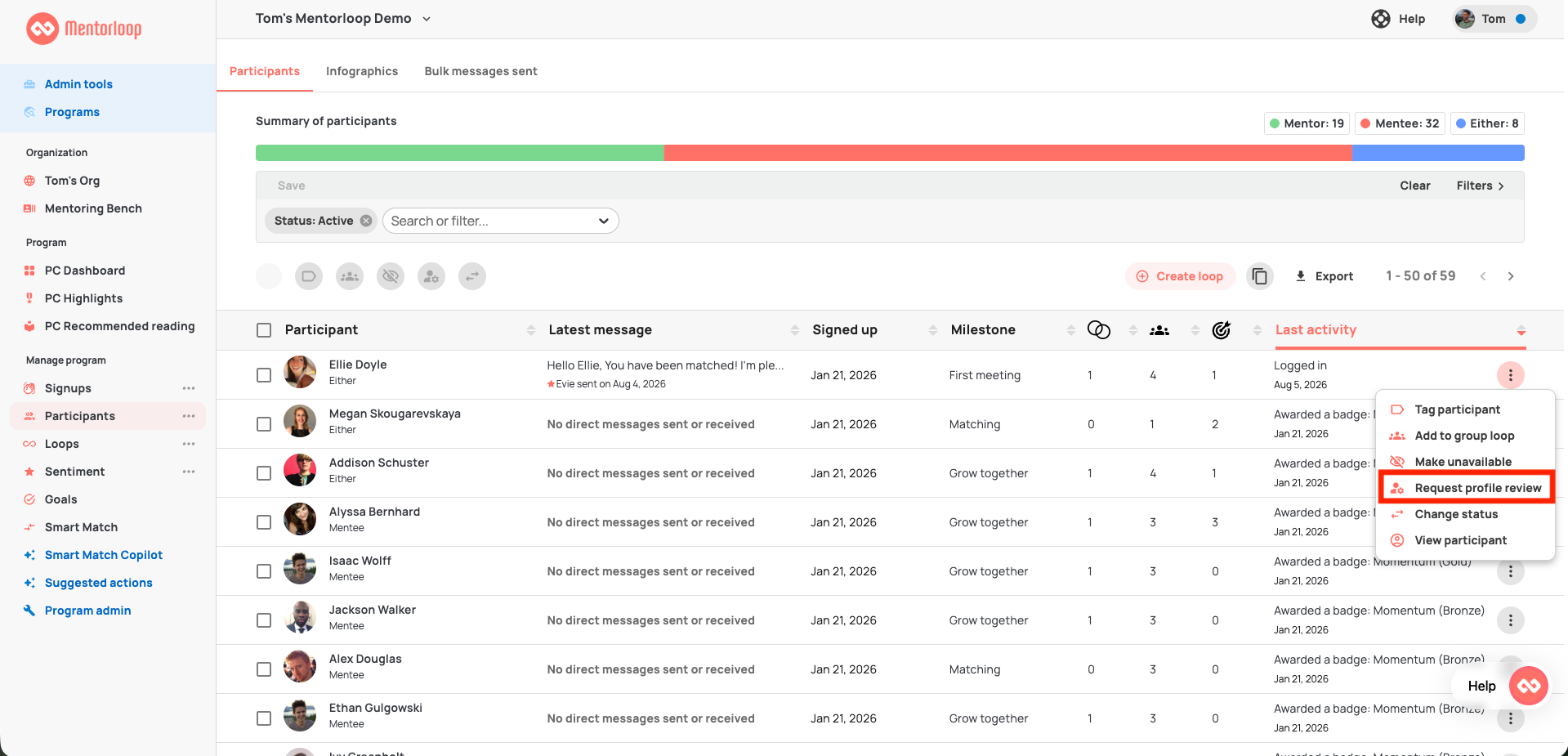Click the Mentorloop logo
This screenshot has width=1568, height=756.
click(x=84, y=29)
